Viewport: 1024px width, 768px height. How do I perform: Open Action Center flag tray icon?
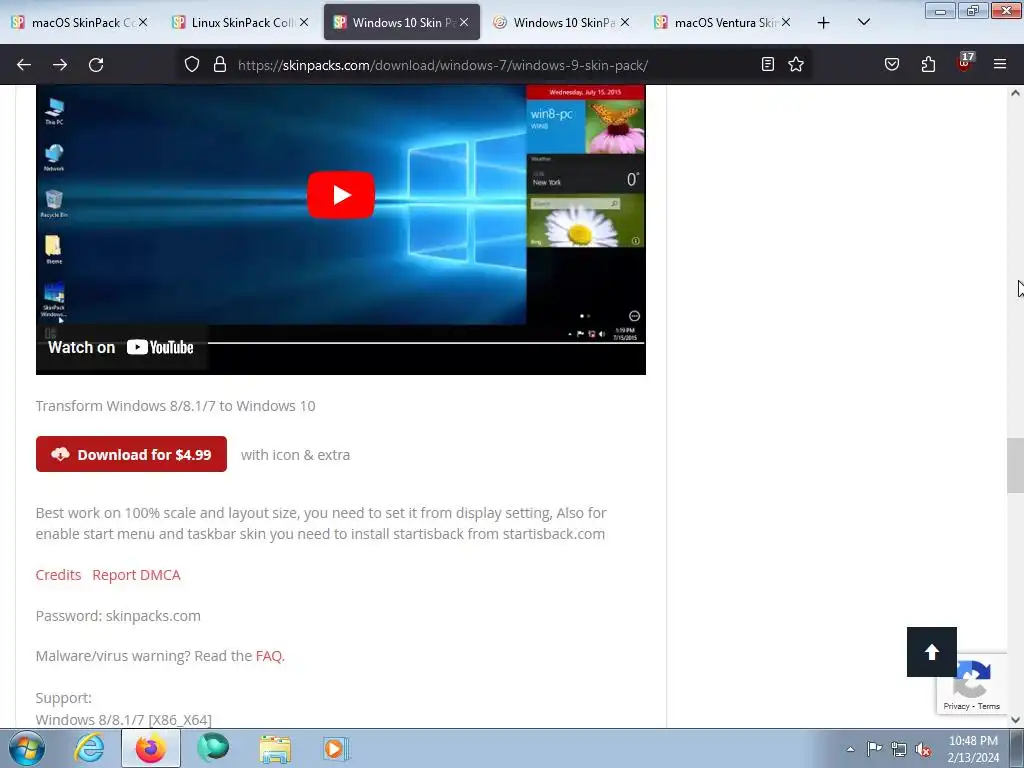coord(874,749)
